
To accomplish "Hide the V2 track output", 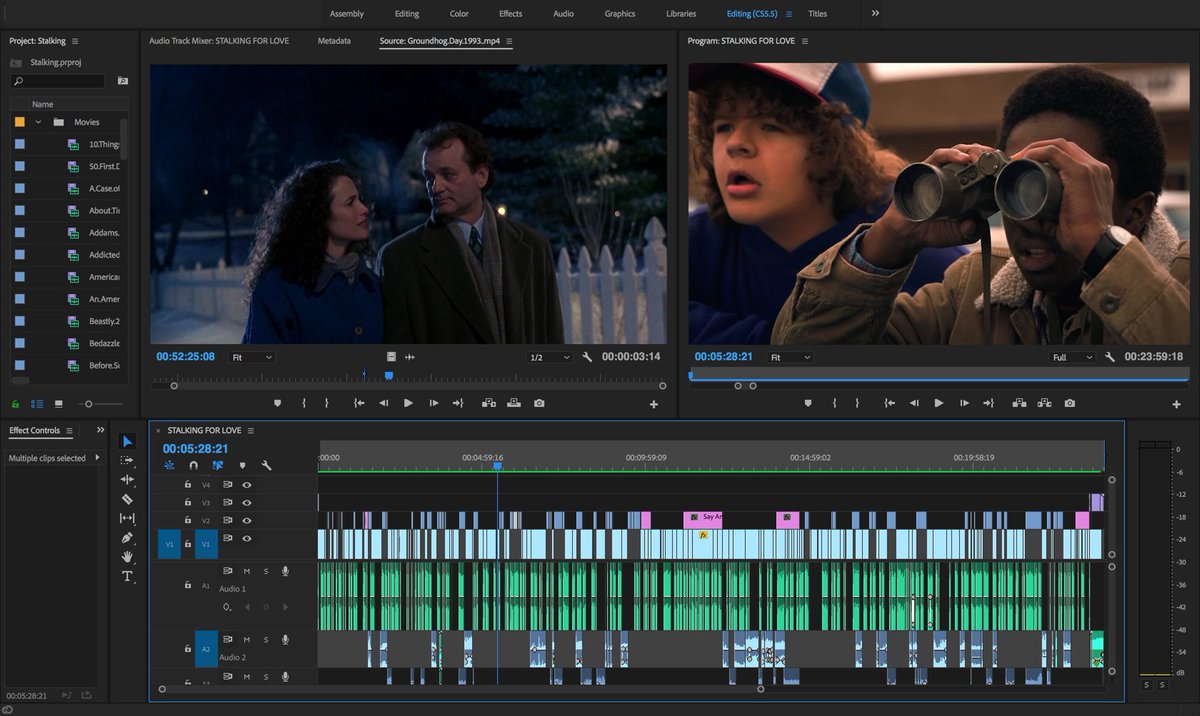I will coord(247,521).
